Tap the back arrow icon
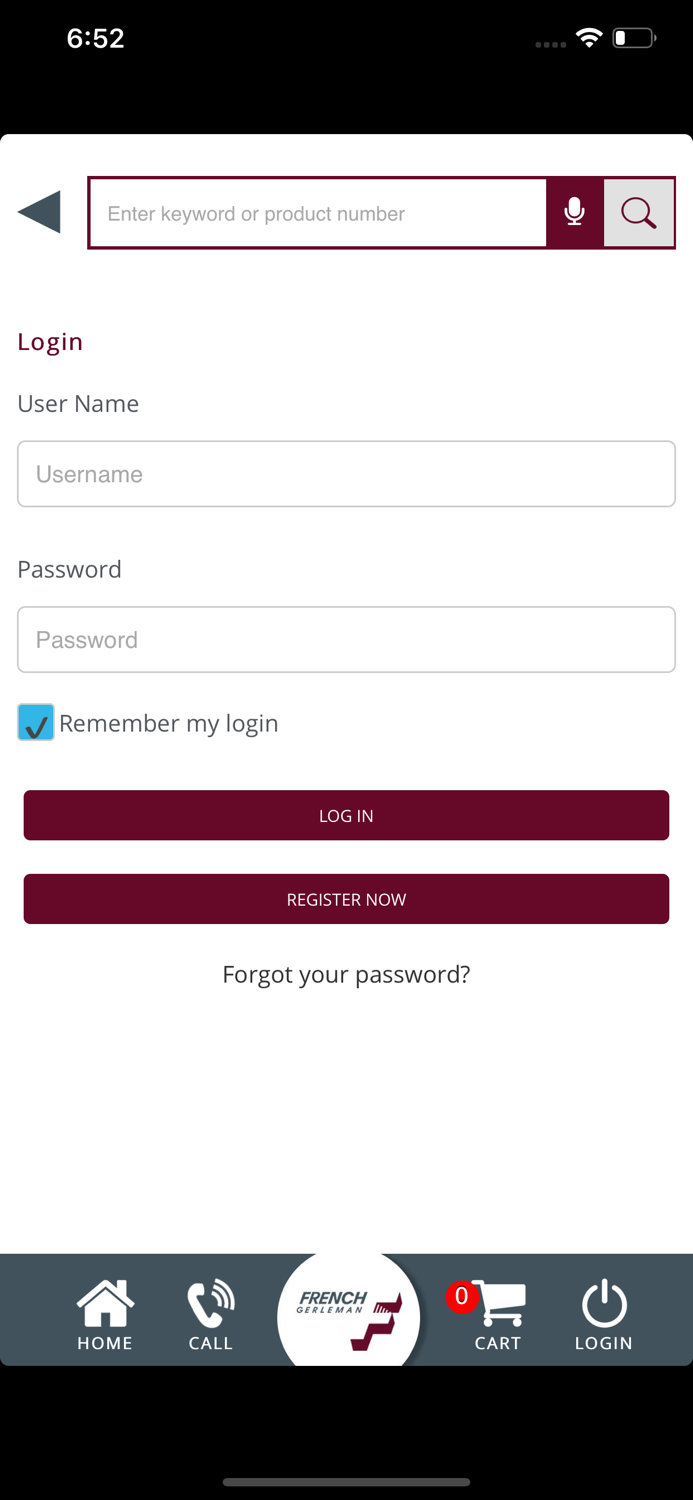The image size is (693, 1500). pos(40,212)
